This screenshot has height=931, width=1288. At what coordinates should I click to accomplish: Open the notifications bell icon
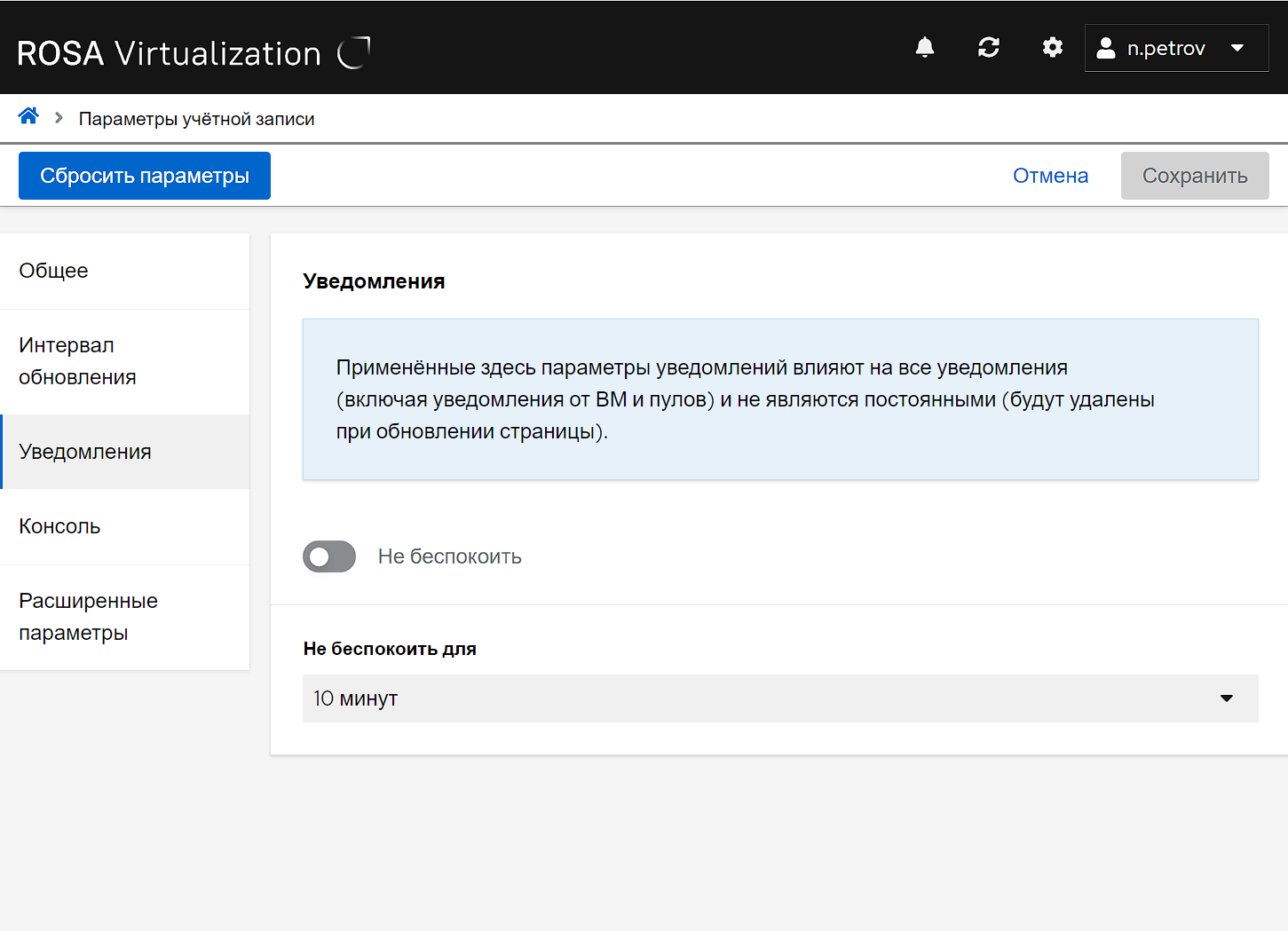(x=924, y=48)
